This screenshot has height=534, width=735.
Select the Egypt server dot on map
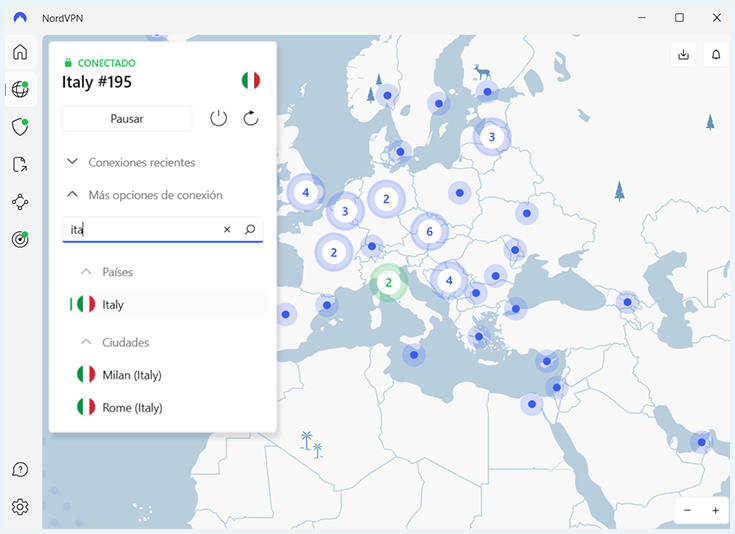tap(532, 404)
